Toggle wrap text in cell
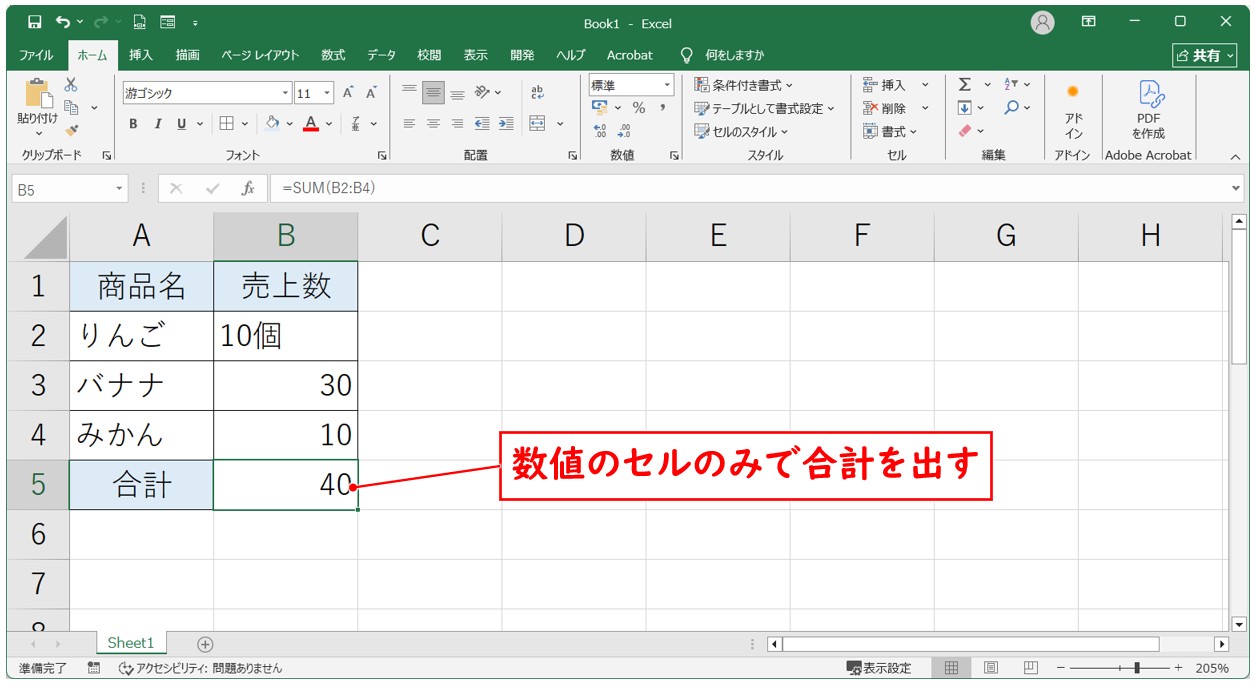 pos(537,93)
